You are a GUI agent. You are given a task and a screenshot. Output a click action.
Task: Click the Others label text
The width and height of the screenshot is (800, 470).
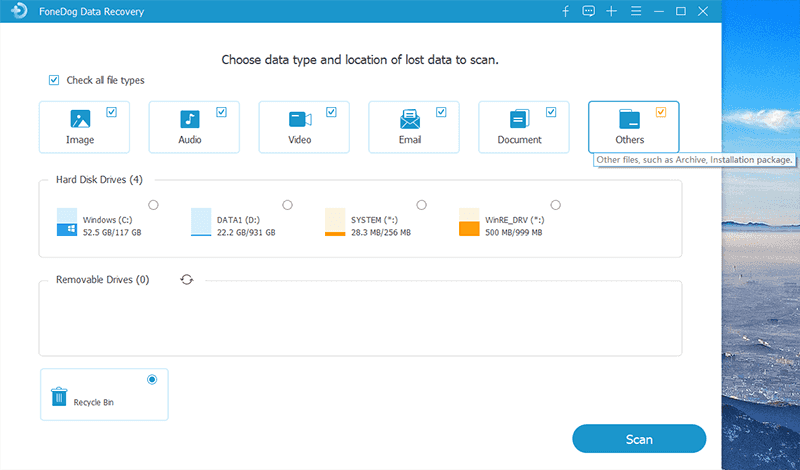630,139
